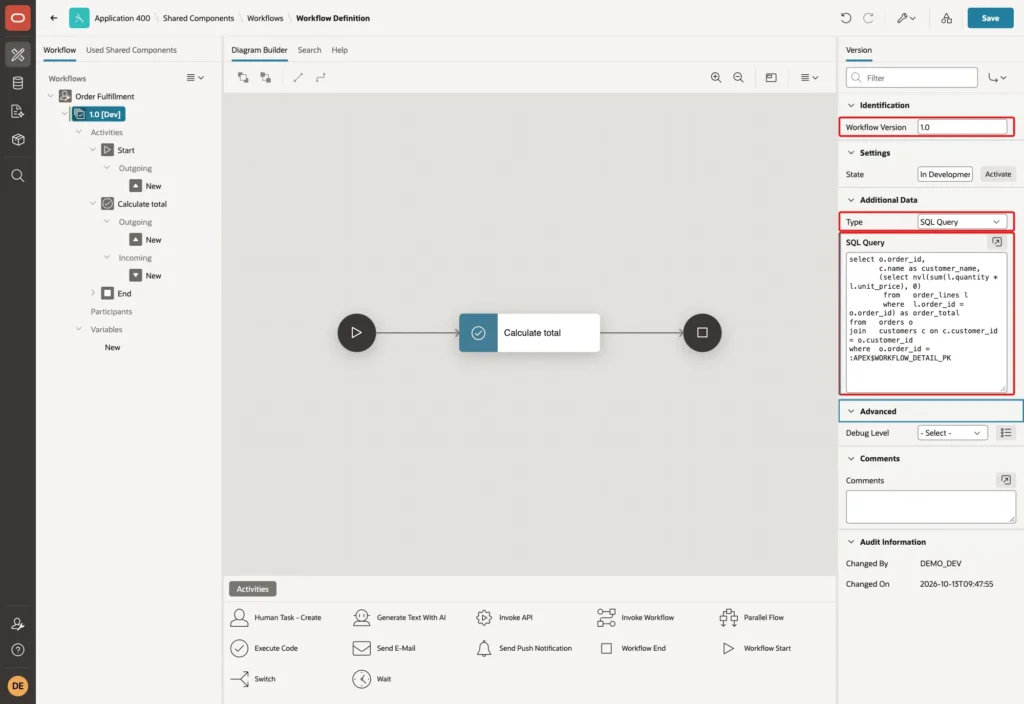
Task: Open Gallery cube icon in sidebar
Action: coord(18,140)
